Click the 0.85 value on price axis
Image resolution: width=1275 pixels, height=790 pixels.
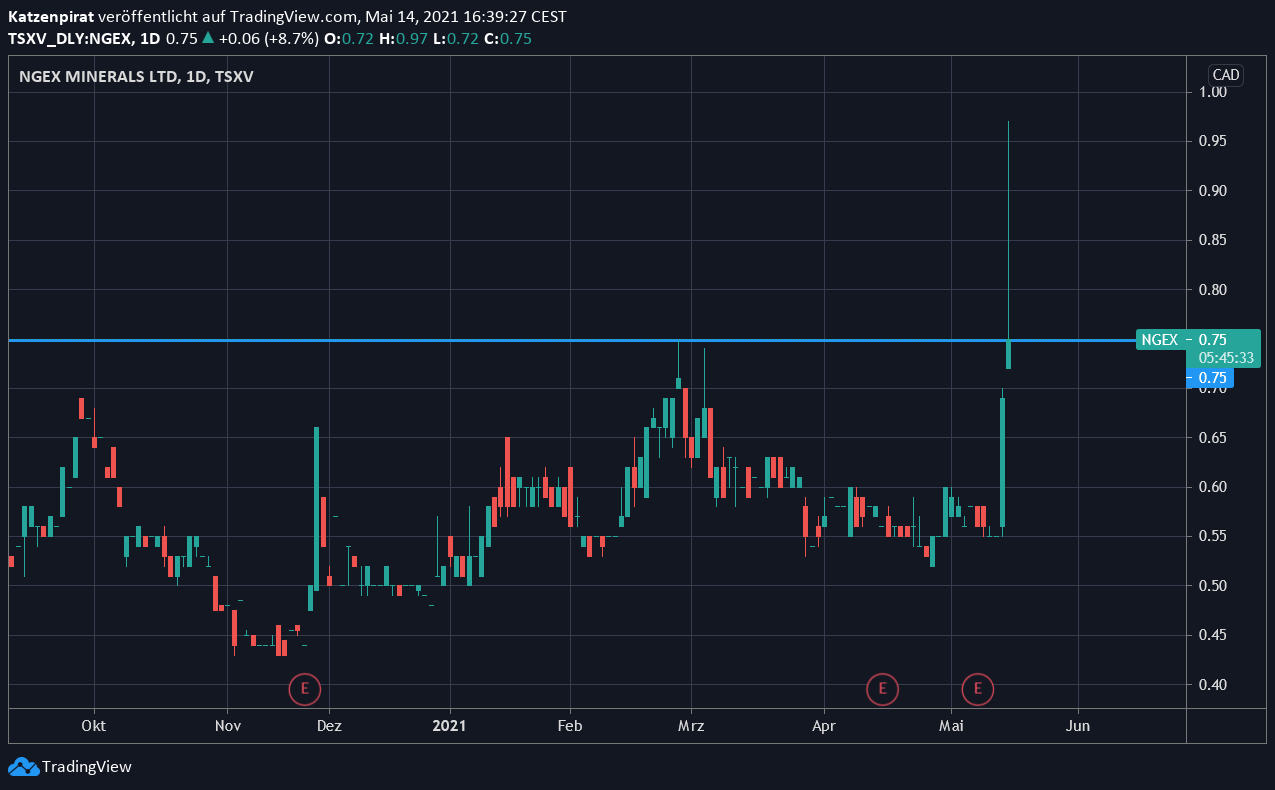click(x=1213, y=240)
